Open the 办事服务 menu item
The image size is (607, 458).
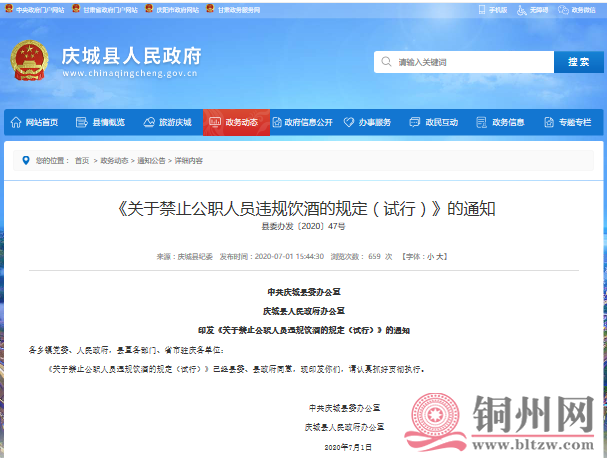pos(375,122)
